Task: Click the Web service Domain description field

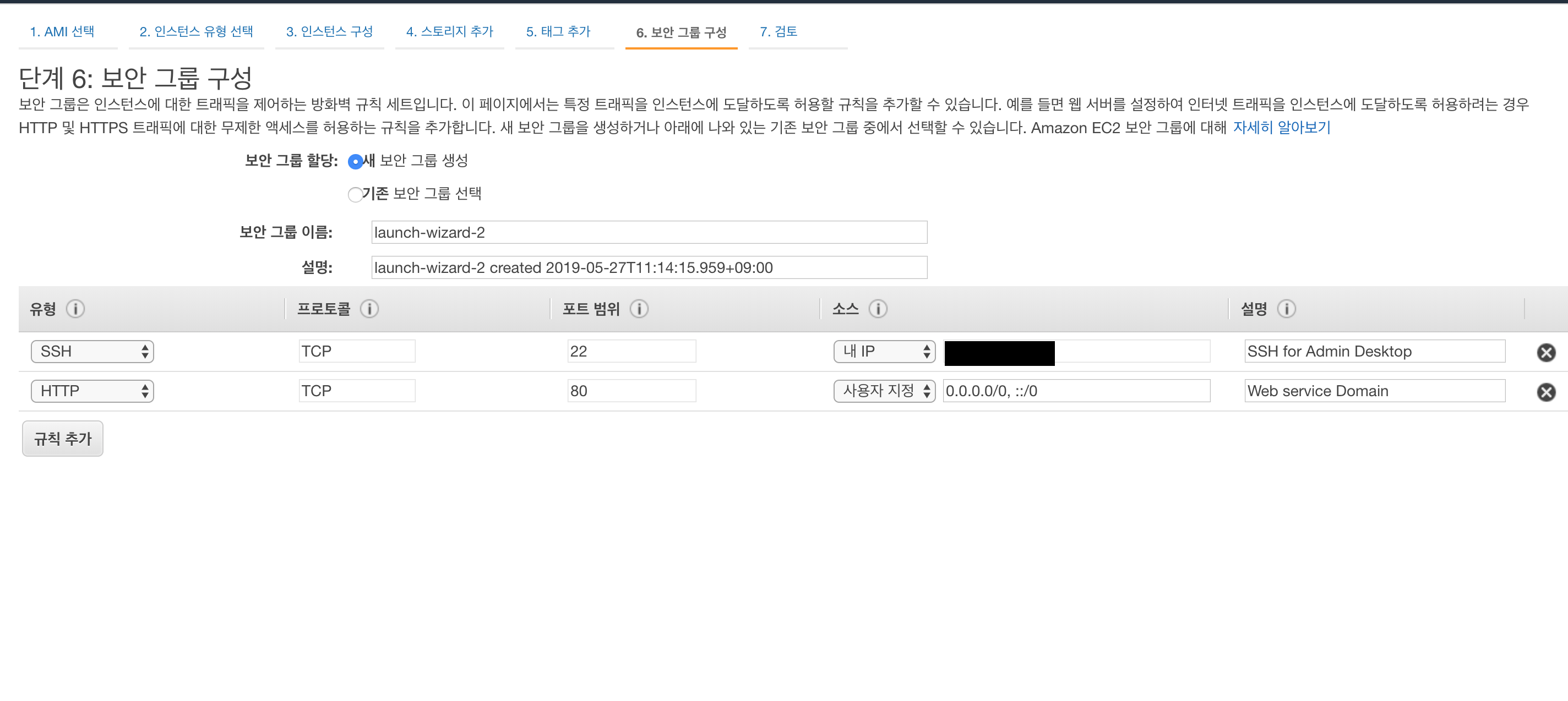Action: 1374,391
